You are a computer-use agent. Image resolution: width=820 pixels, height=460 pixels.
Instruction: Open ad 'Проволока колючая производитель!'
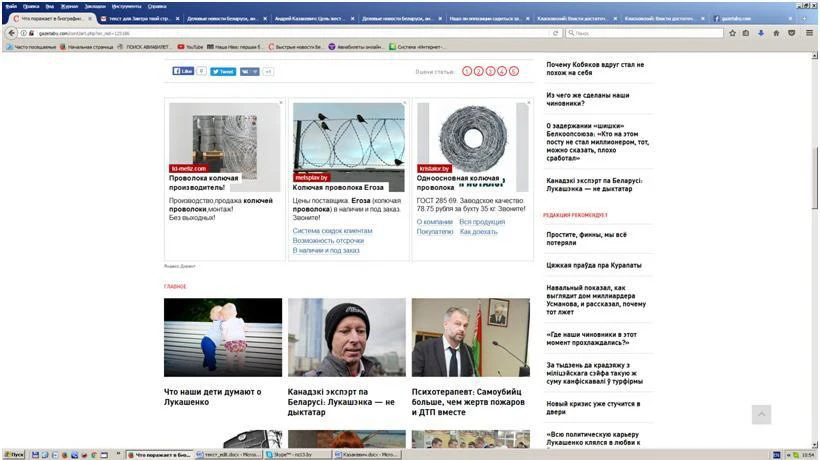[x=204, y=182]
